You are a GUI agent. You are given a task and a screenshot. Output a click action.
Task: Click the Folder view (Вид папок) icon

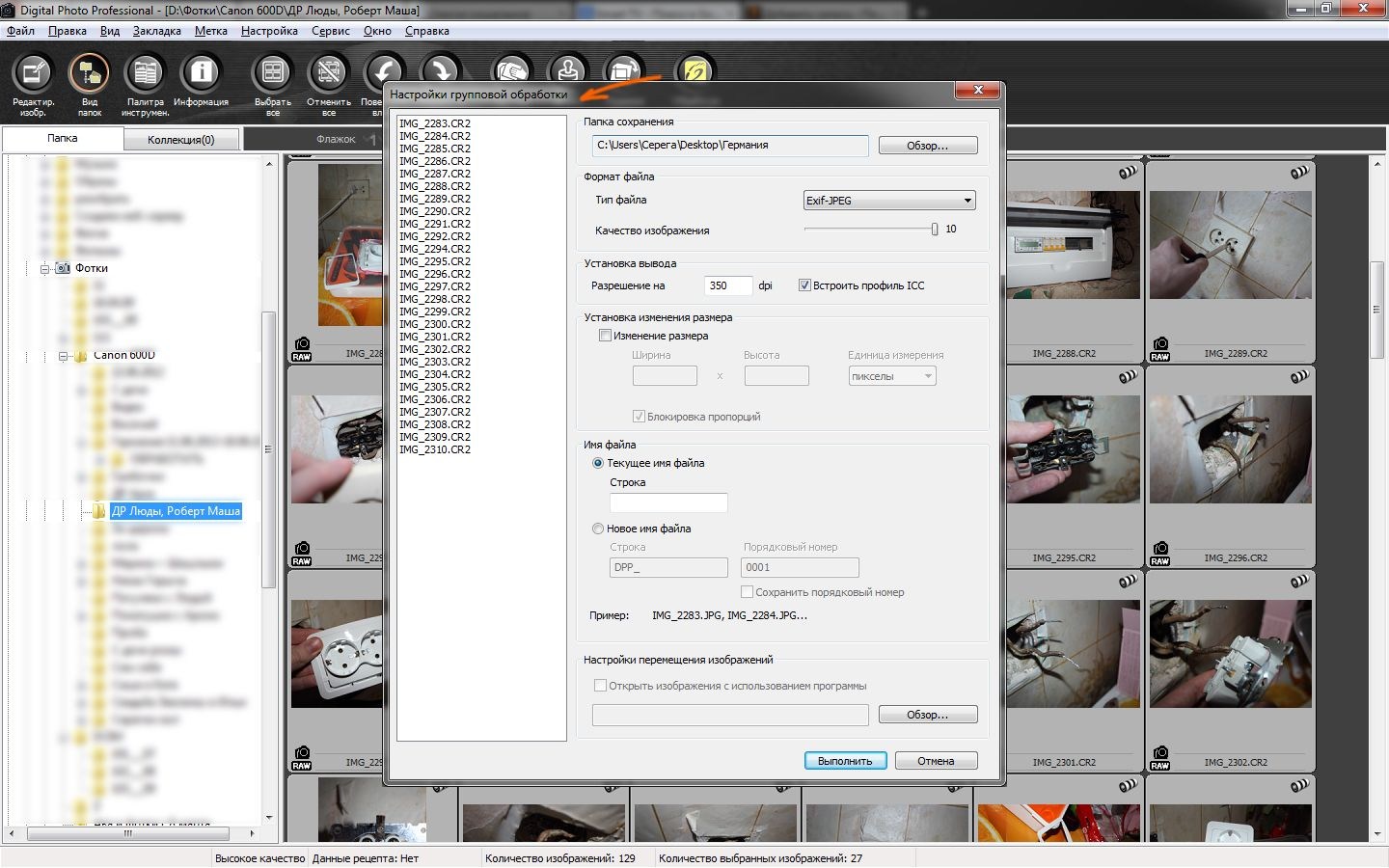pyautogui.click(x=89, y=74)
